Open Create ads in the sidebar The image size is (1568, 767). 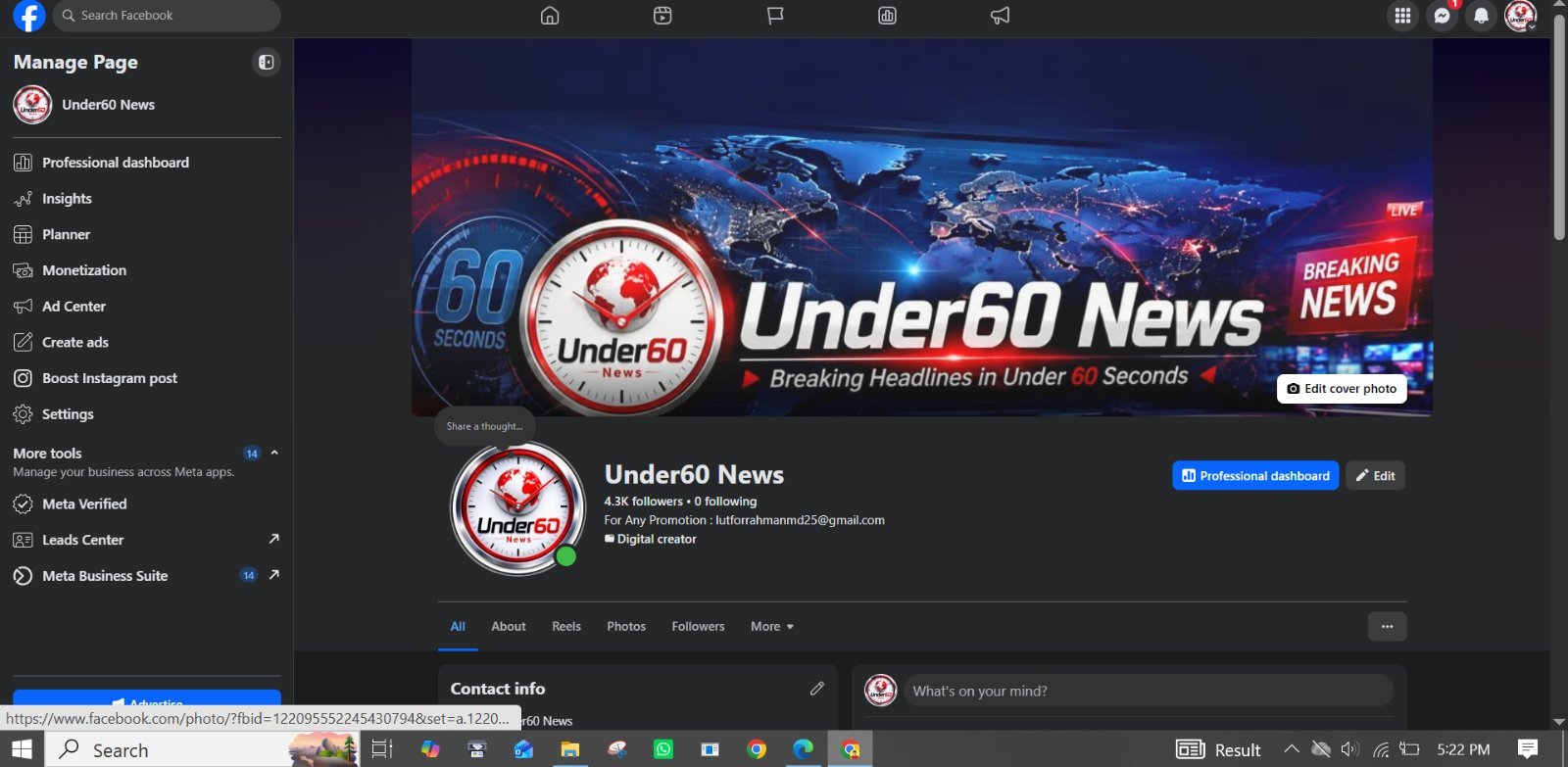coord(147,343)
